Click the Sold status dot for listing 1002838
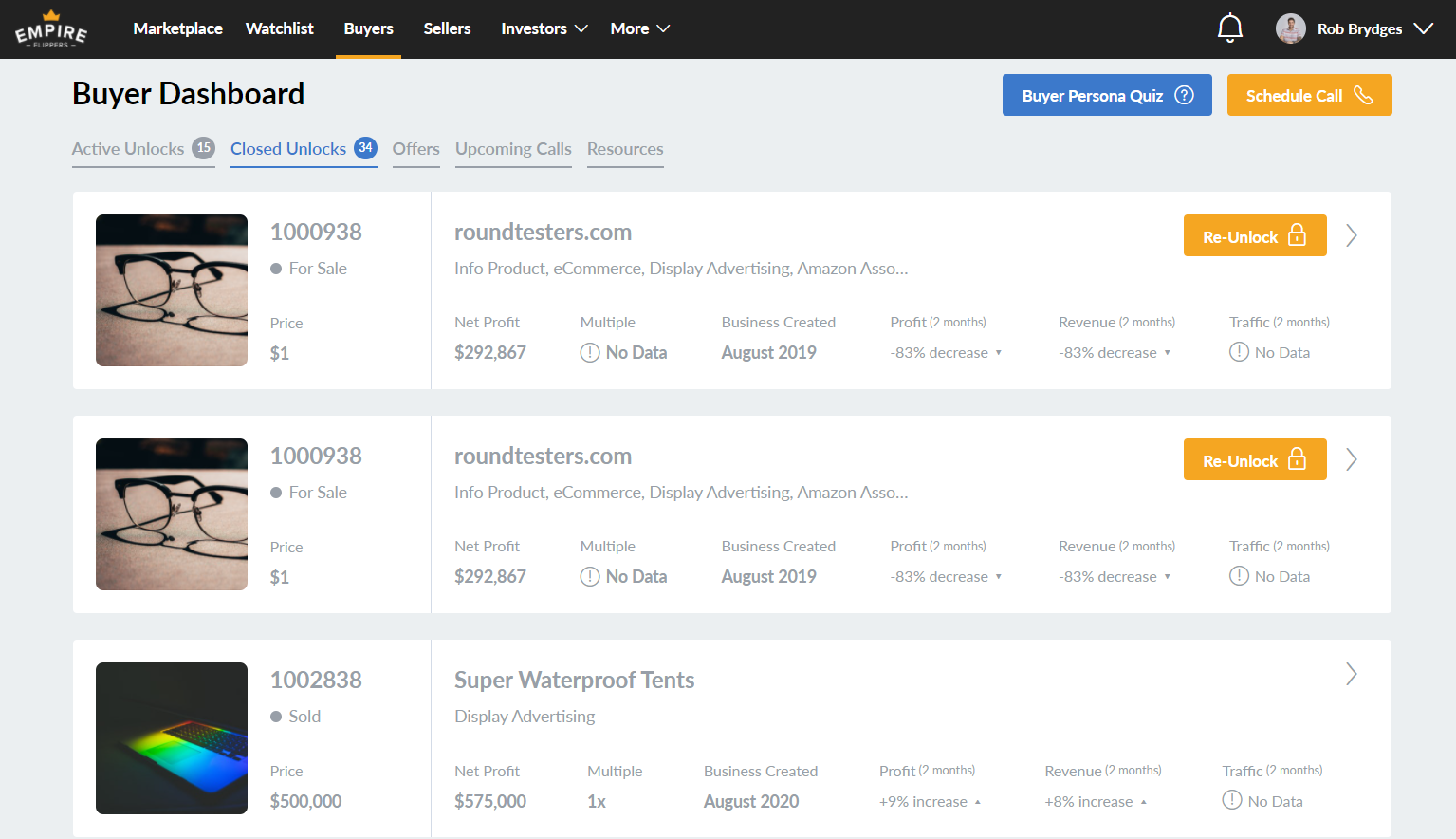The image size is (1456, 839). pyautogui.click(x=276, y=717)
